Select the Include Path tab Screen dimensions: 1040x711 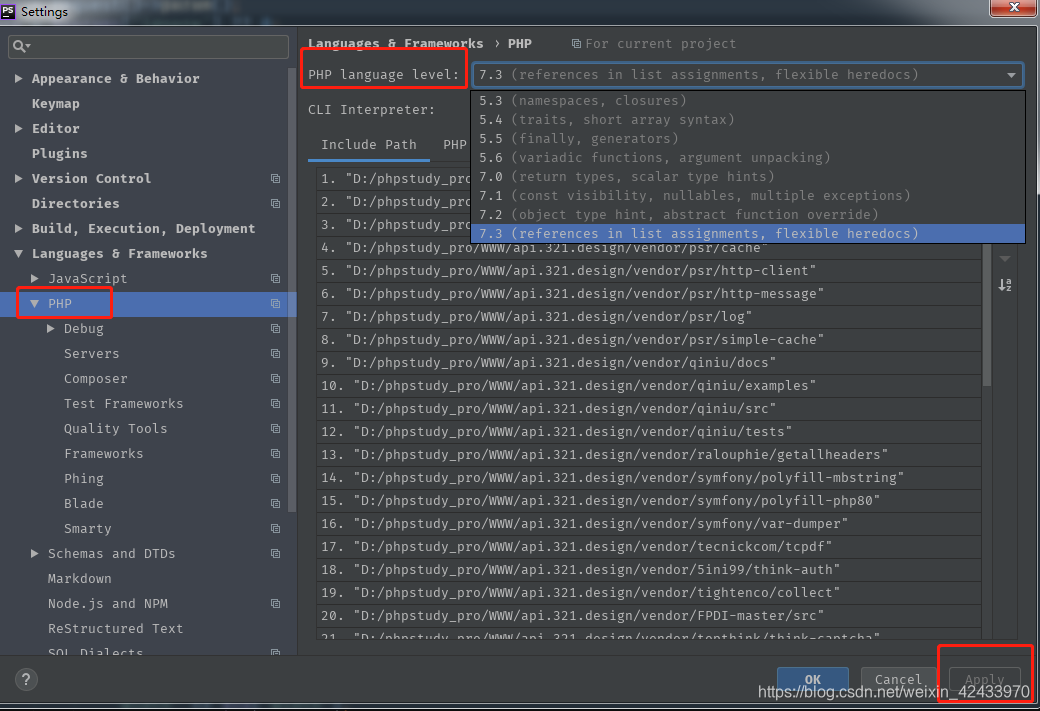coord(368,144)
